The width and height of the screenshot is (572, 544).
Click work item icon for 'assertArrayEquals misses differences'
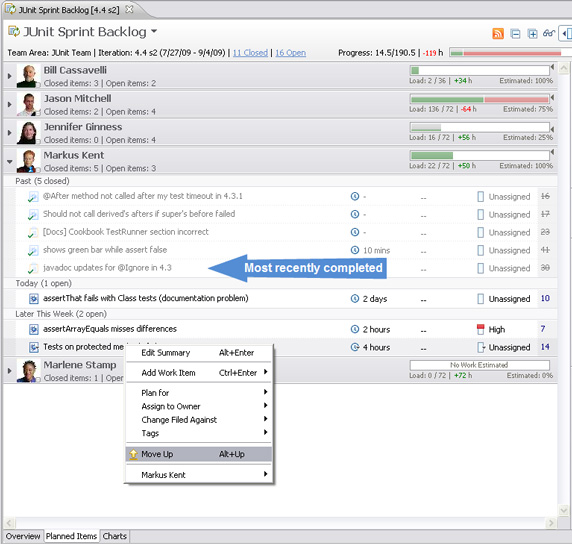tap(34, 329)
